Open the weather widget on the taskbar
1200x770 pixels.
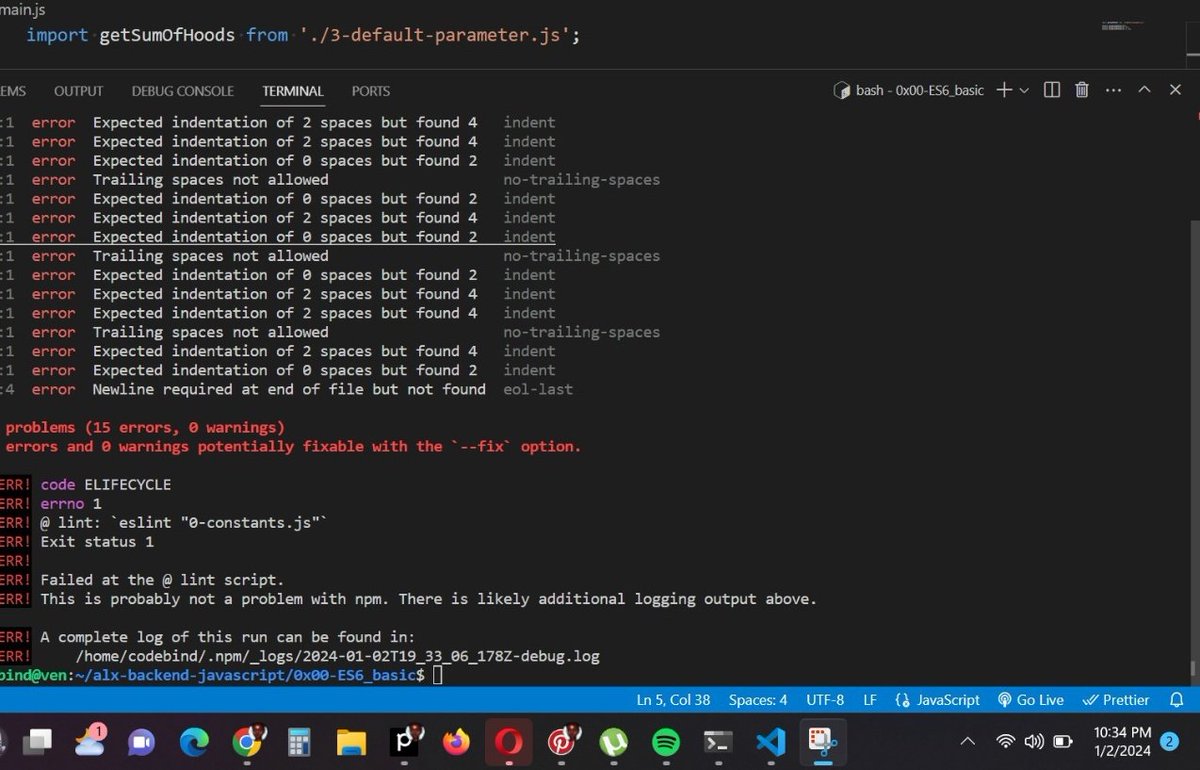pos(89,741)
